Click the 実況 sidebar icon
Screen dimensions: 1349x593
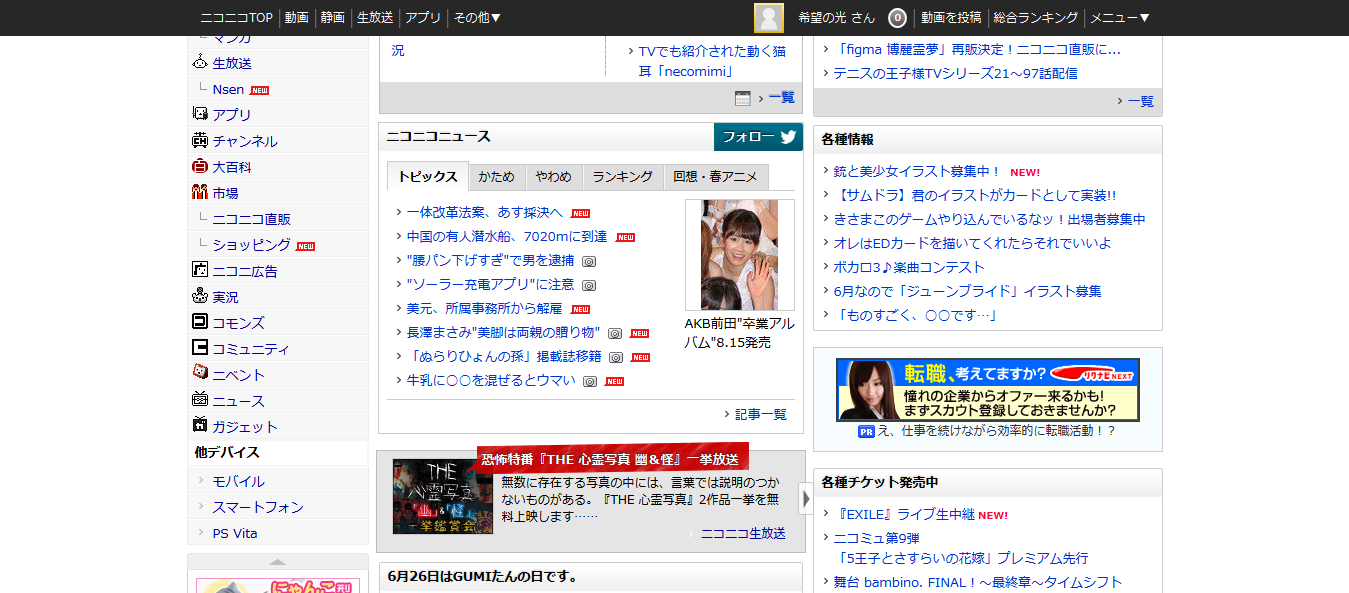point(200,296)
